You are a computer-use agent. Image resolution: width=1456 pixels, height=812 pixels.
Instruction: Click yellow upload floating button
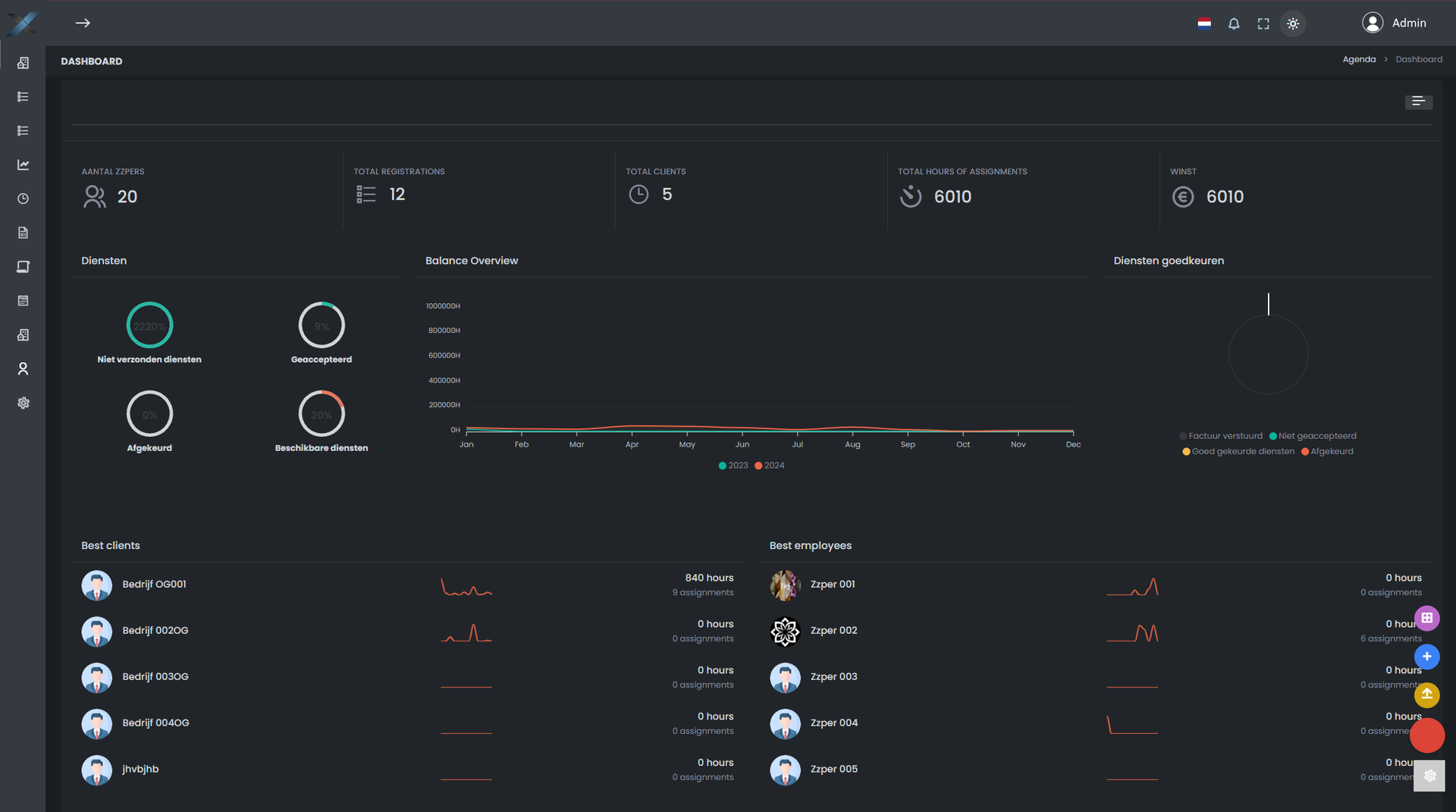click(1426, 694)
